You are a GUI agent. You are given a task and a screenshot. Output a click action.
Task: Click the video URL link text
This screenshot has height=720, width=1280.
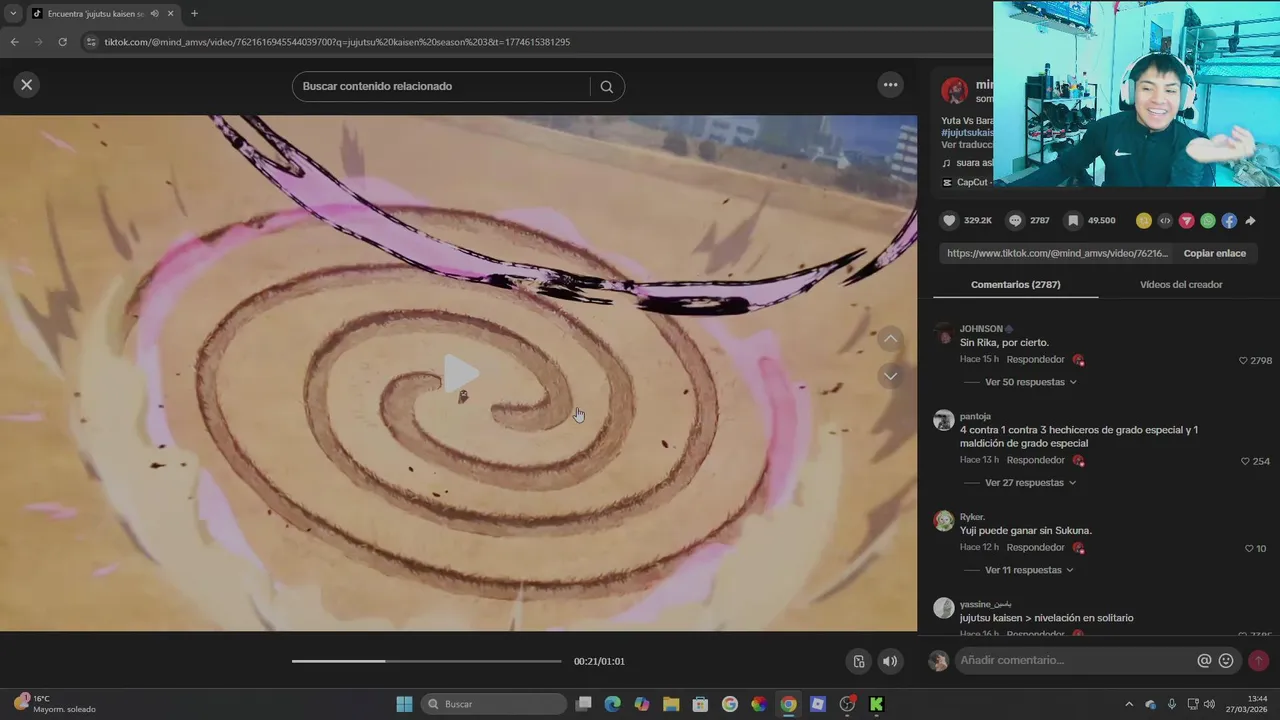tap(1057, 253)
